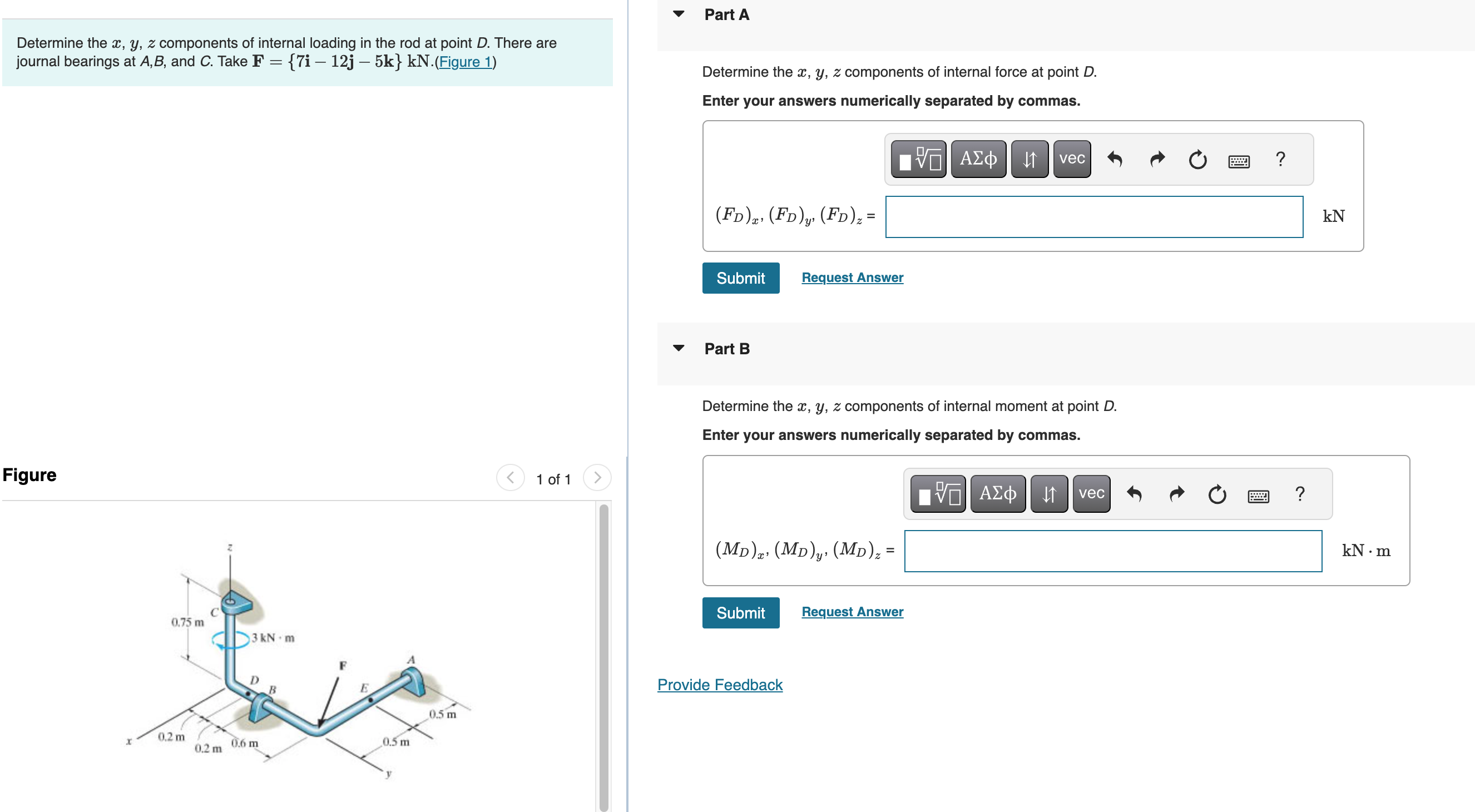
Task: Click Request Answer under Part A
Action: [x=852, y=277]
